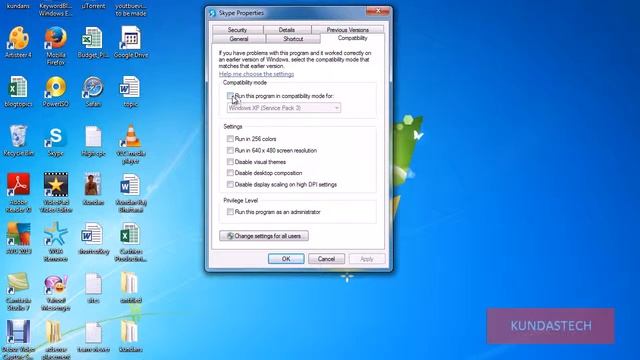This screenshot has width=640, height=360.
Task: Select the Compatibility tab
Action: tap(353, 38)
